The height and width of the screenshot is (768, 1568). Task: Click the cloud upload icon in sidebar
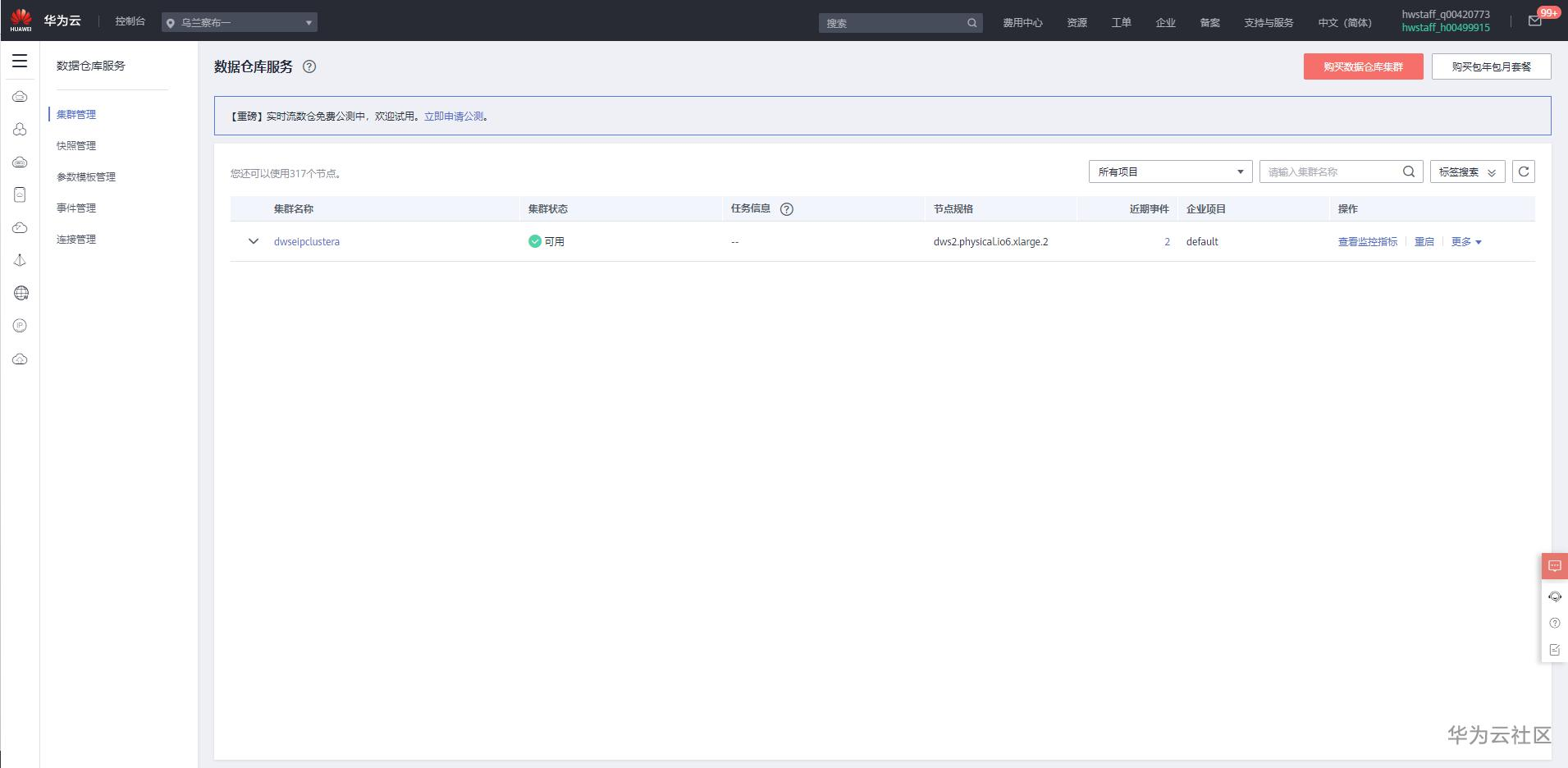21,359
